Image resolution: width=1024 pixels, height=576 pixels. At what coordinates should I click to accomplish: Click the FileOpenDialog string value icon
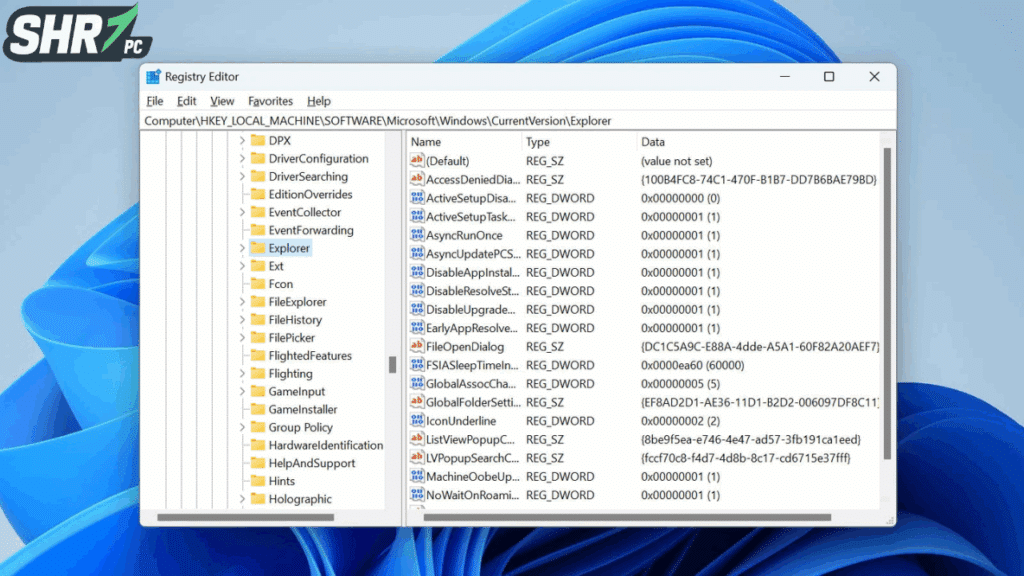coord(417,346)
